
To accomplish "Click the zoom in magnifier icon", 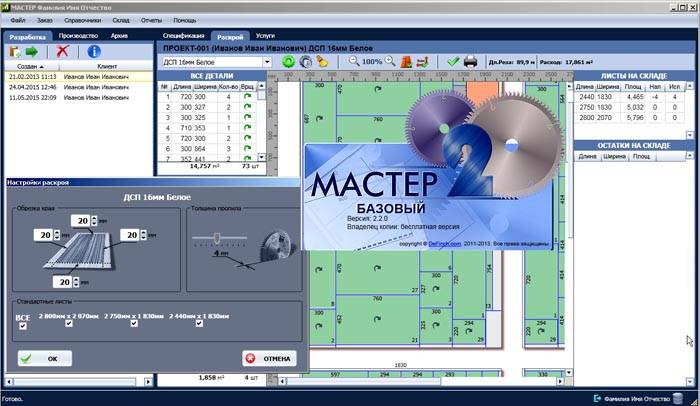I will click(x=389, y=62).
